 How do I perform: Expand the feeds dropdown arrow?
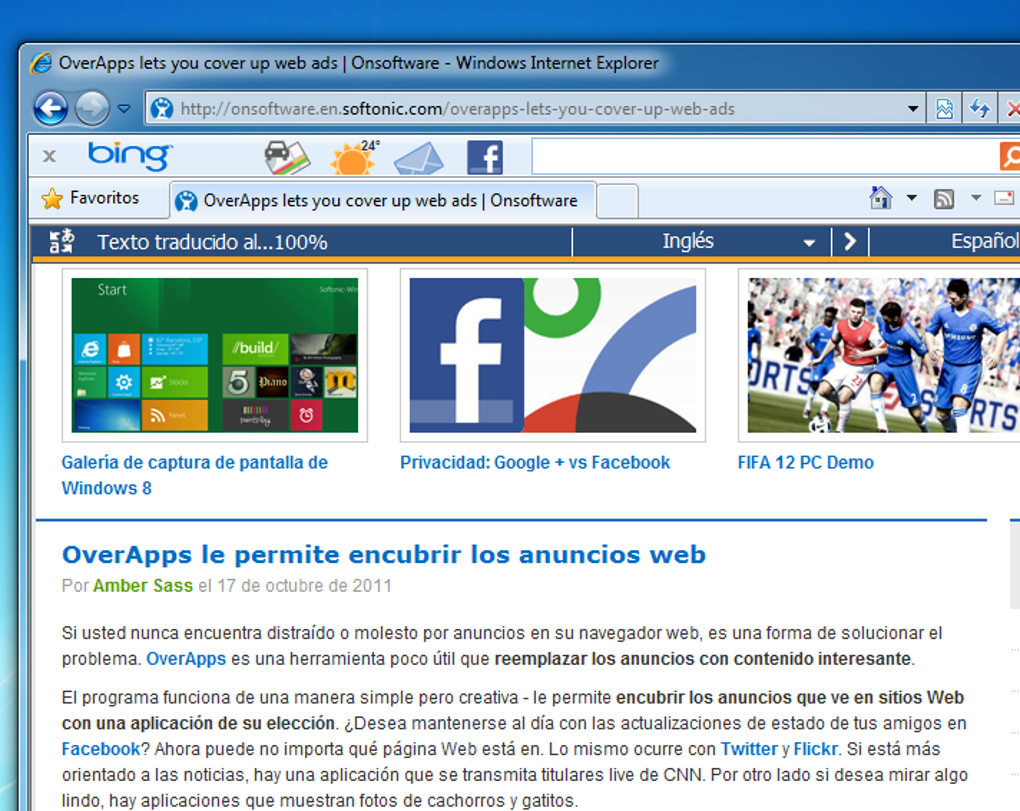pyautogui.click(x=976, y=198)
